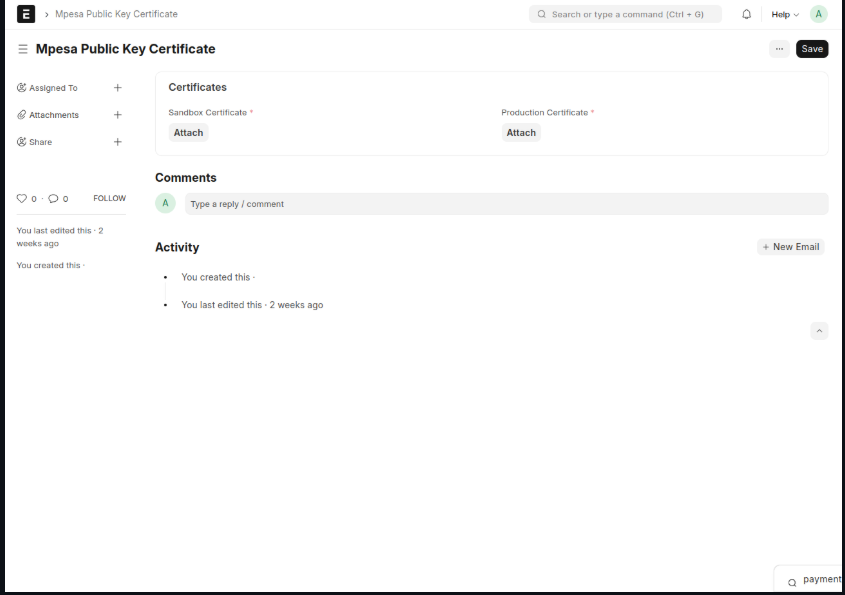
Task: Click the payment text in bottom widget
Action: 822,579
